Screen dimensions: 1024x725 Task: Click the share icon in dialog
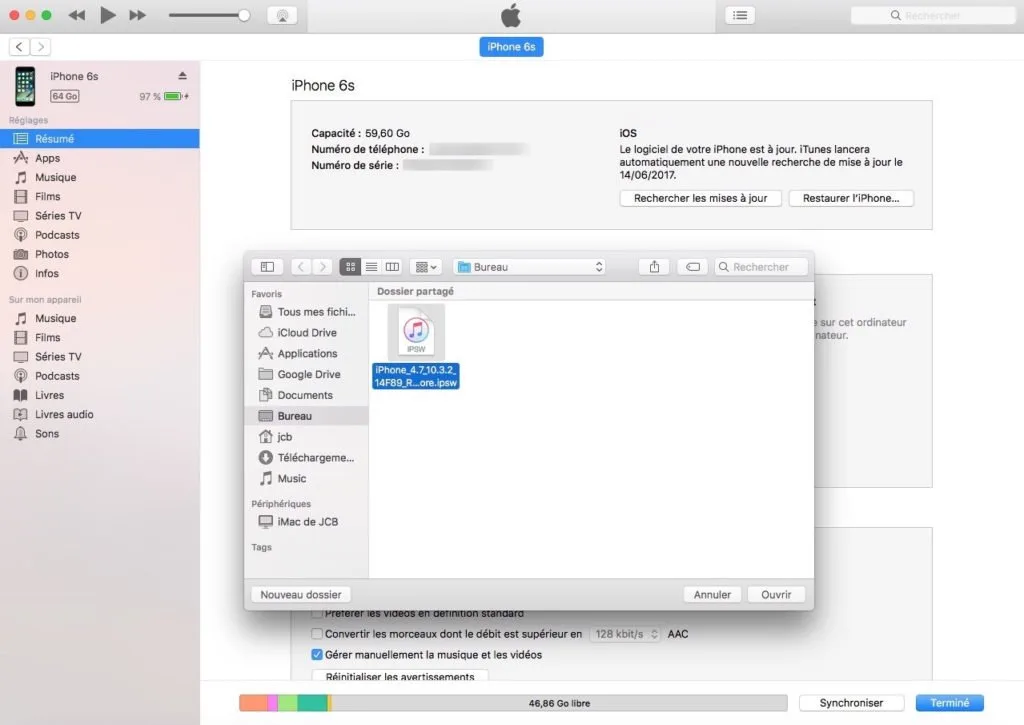click(654, 266)
